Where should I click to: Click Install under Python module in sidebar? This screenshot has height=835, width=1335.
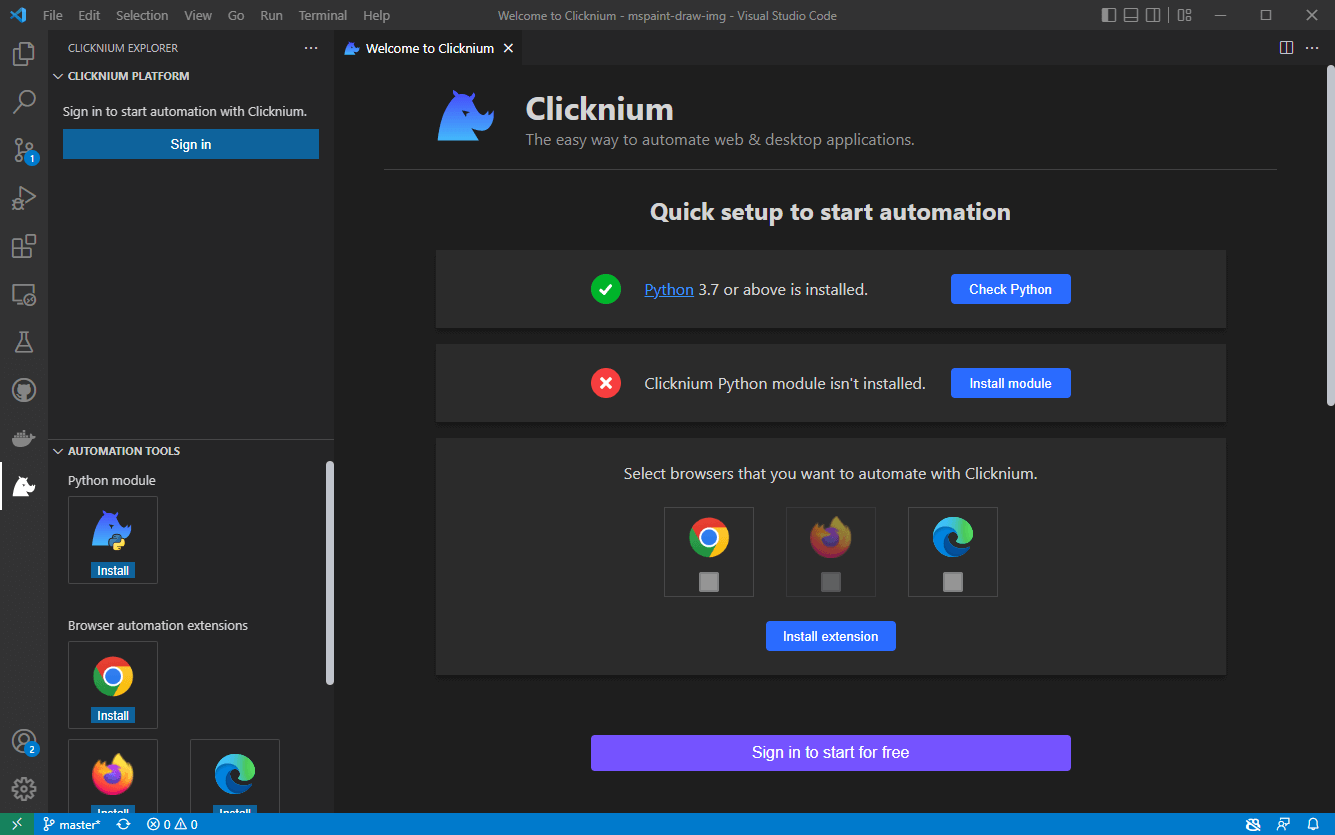(113, 570)
